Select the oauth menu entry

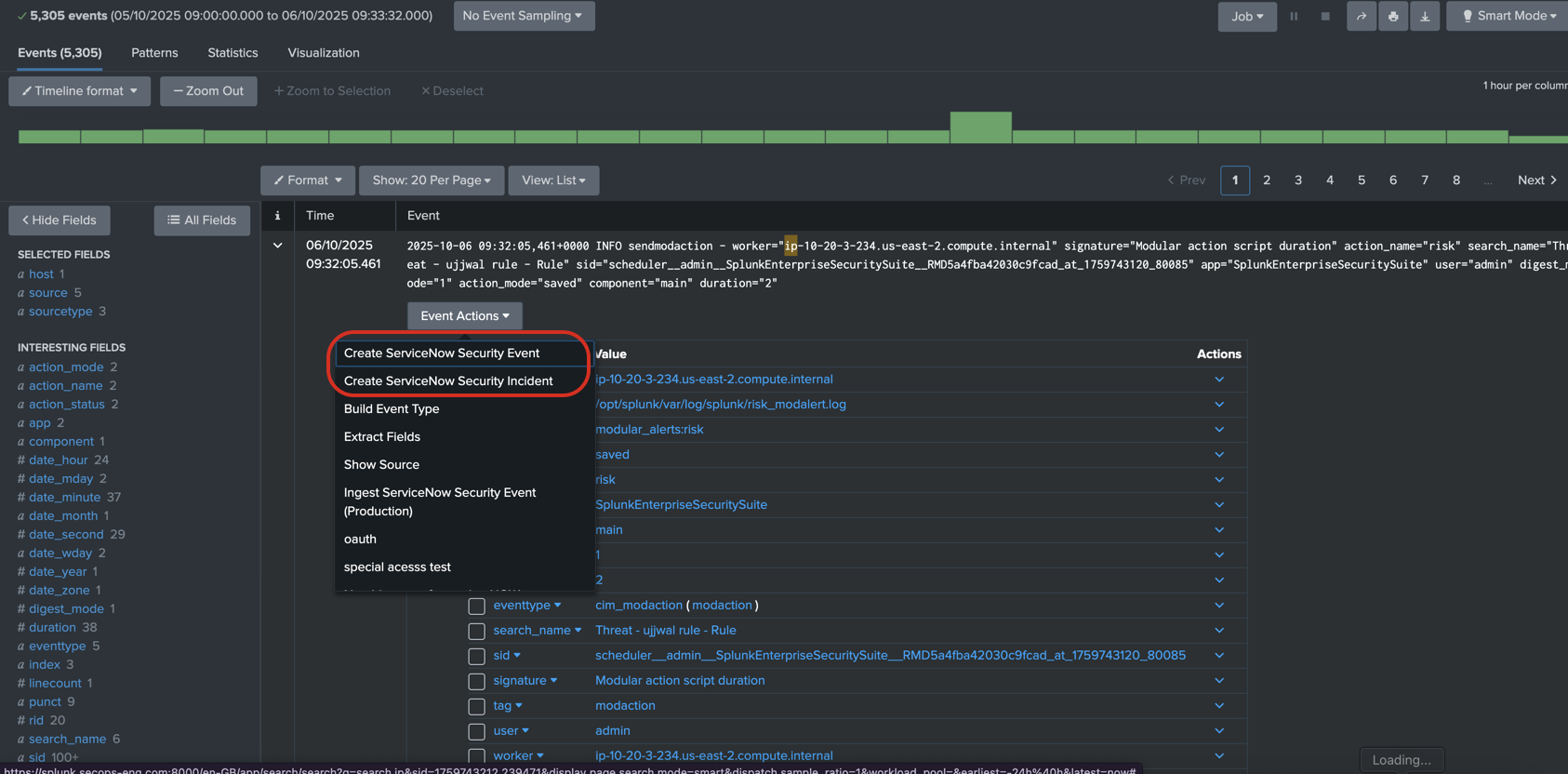pyautogui.click(x=464, y=540)
